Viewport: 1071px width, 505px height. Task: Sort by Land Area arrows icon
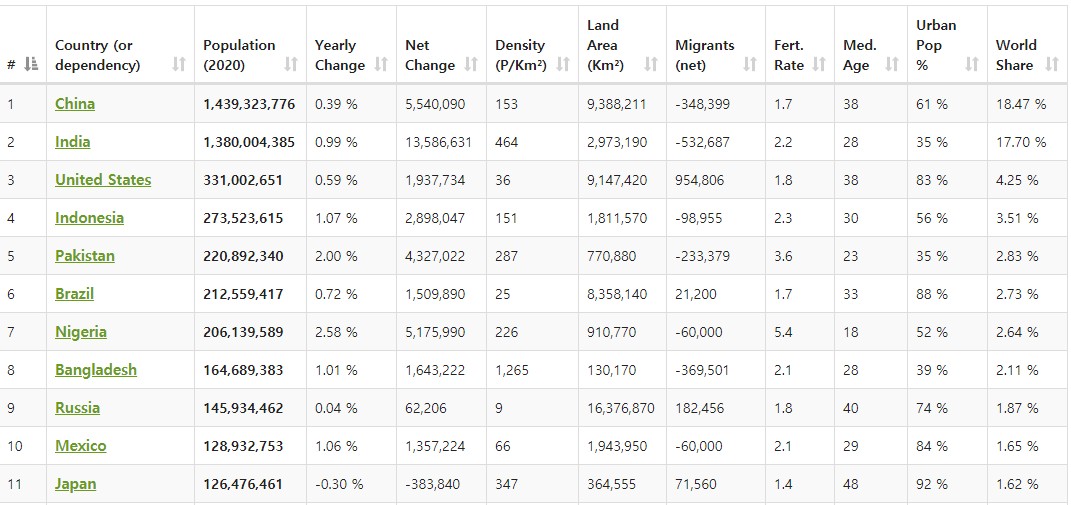[651, 65]
